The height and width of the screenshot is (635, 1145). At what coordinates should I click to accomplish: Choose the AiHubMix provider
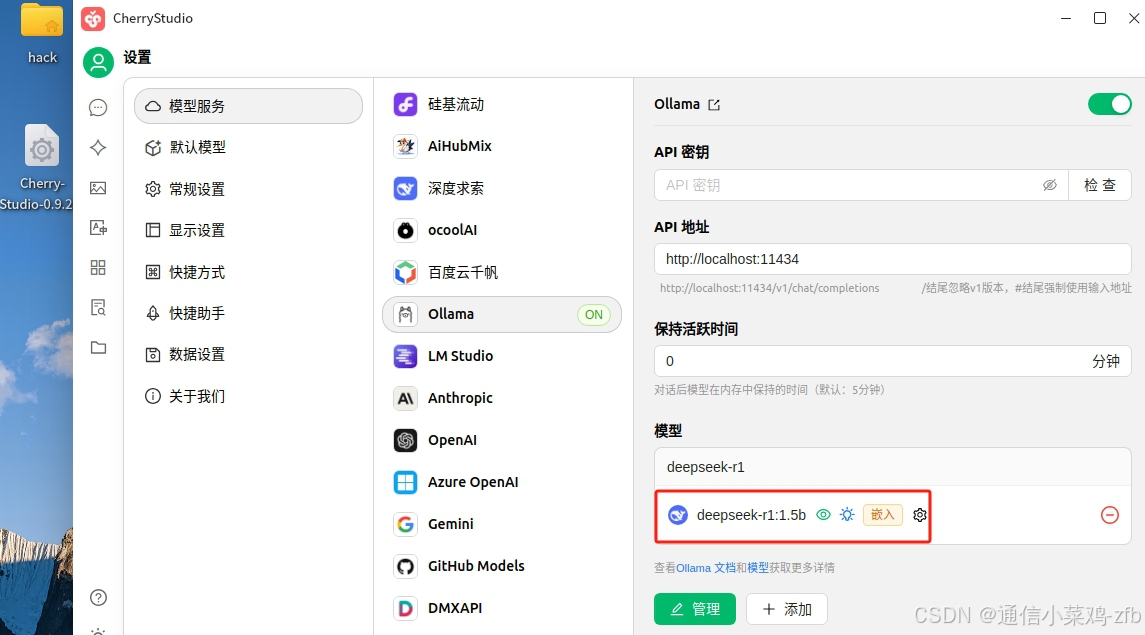click(502, 146)
